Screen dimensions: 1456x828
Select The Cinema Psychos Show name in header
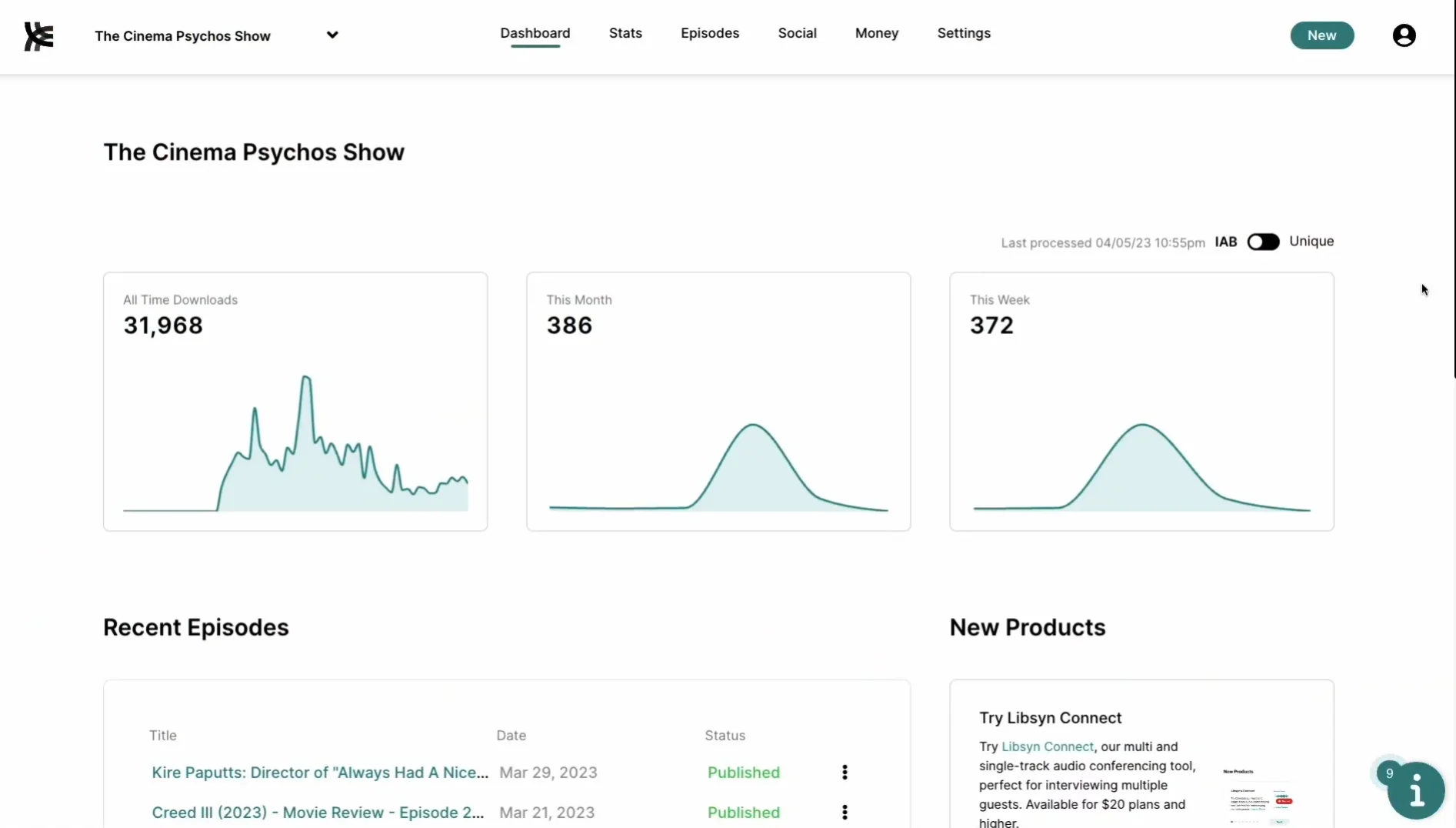click(182, 36)
